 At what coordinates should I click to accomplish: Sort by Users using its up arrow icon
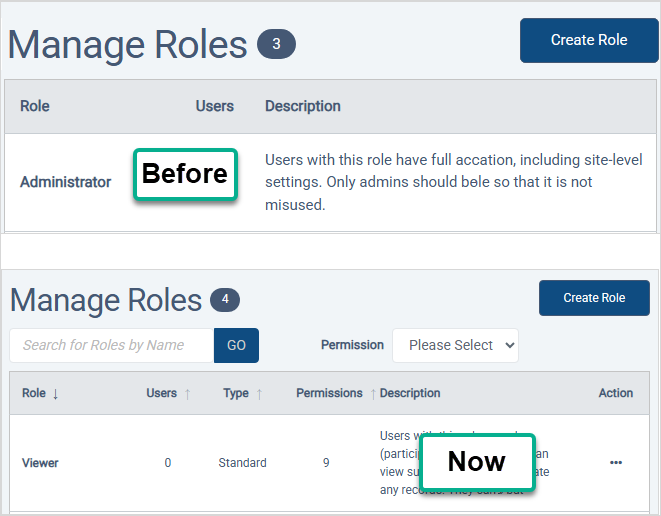point(187,394)
